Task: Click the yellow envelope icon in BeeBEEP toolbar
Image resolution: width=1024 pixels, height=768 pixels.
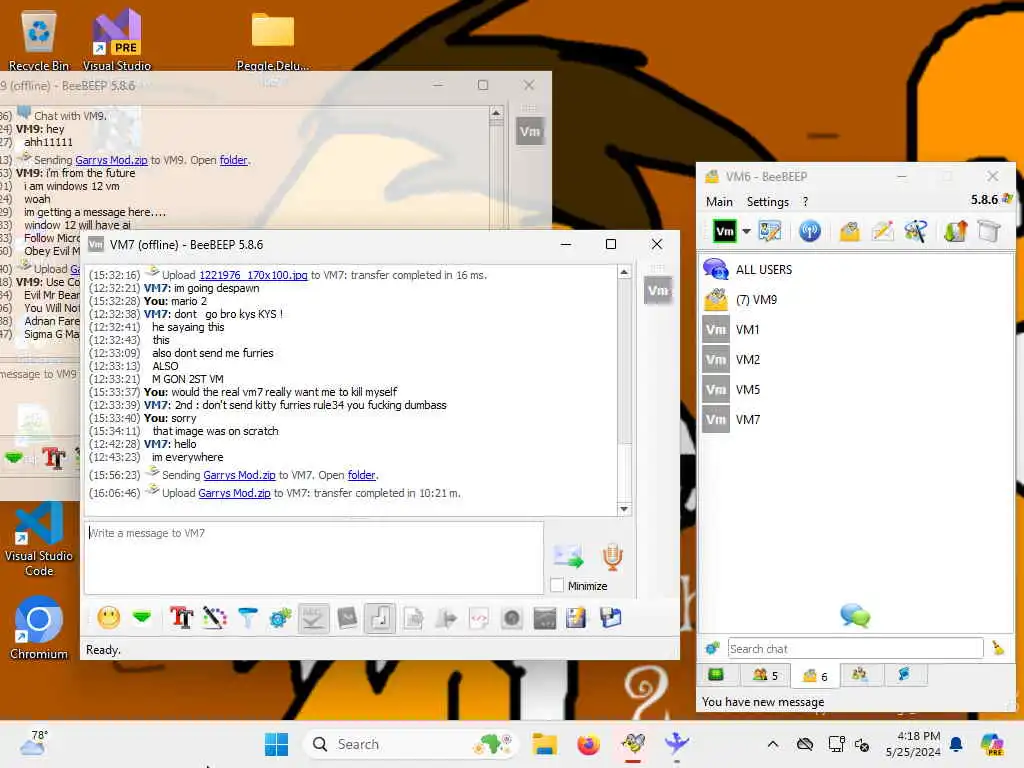Action: (850, 231)
